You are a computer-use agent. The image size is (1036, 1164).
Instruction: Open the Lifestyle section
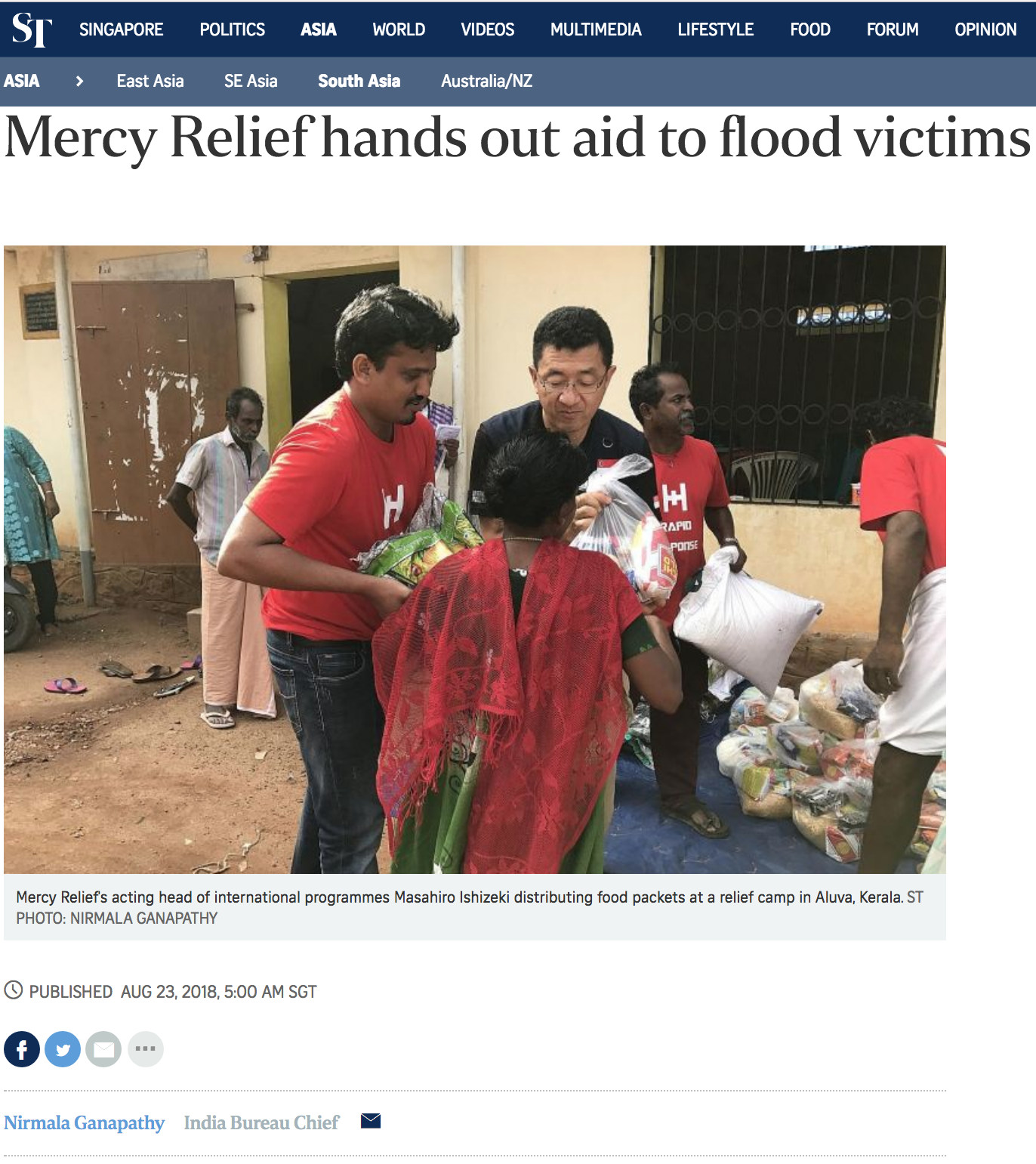[715, 29]
